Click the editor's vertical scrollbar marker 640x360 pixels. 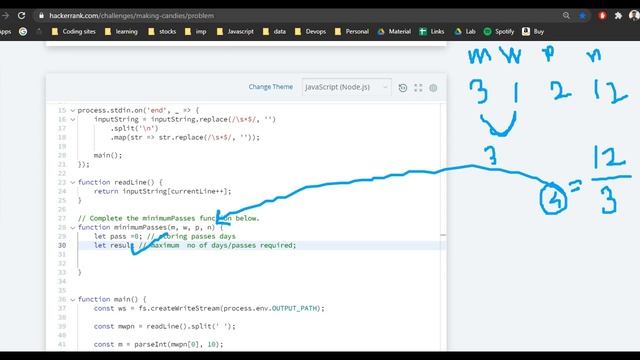[443, 235]
